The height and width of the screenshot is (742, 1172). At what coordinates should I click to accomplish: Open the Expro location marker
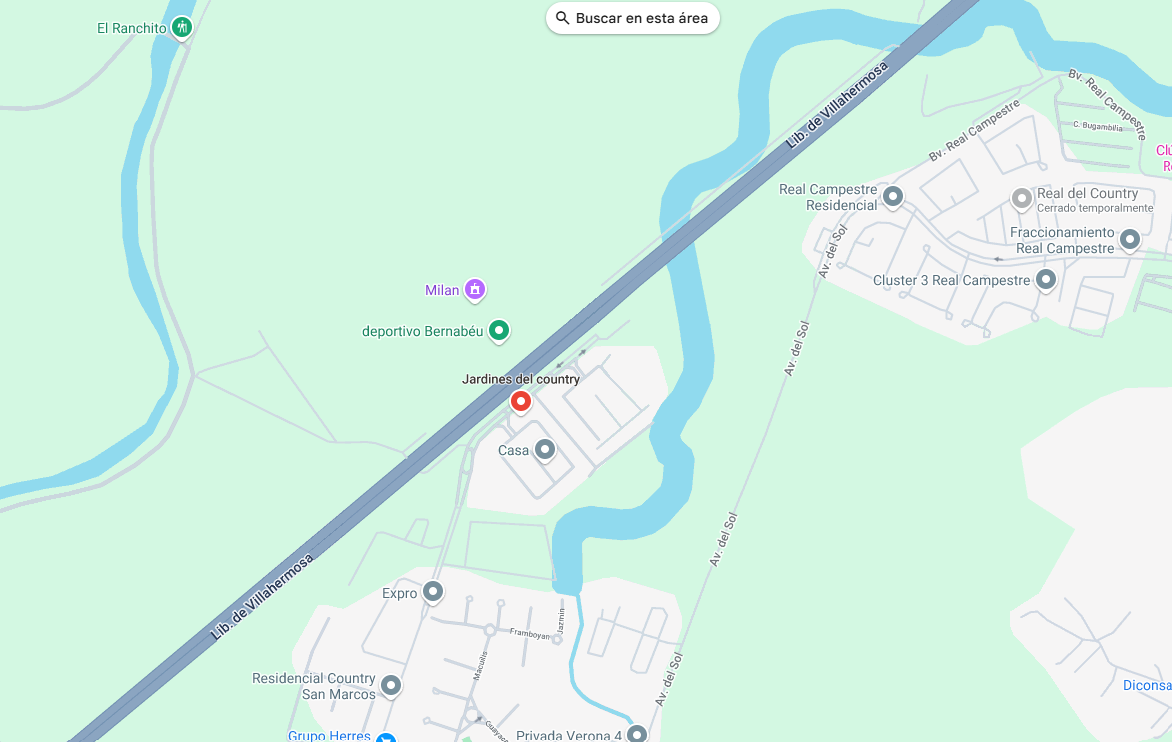[x=433, y=593]
